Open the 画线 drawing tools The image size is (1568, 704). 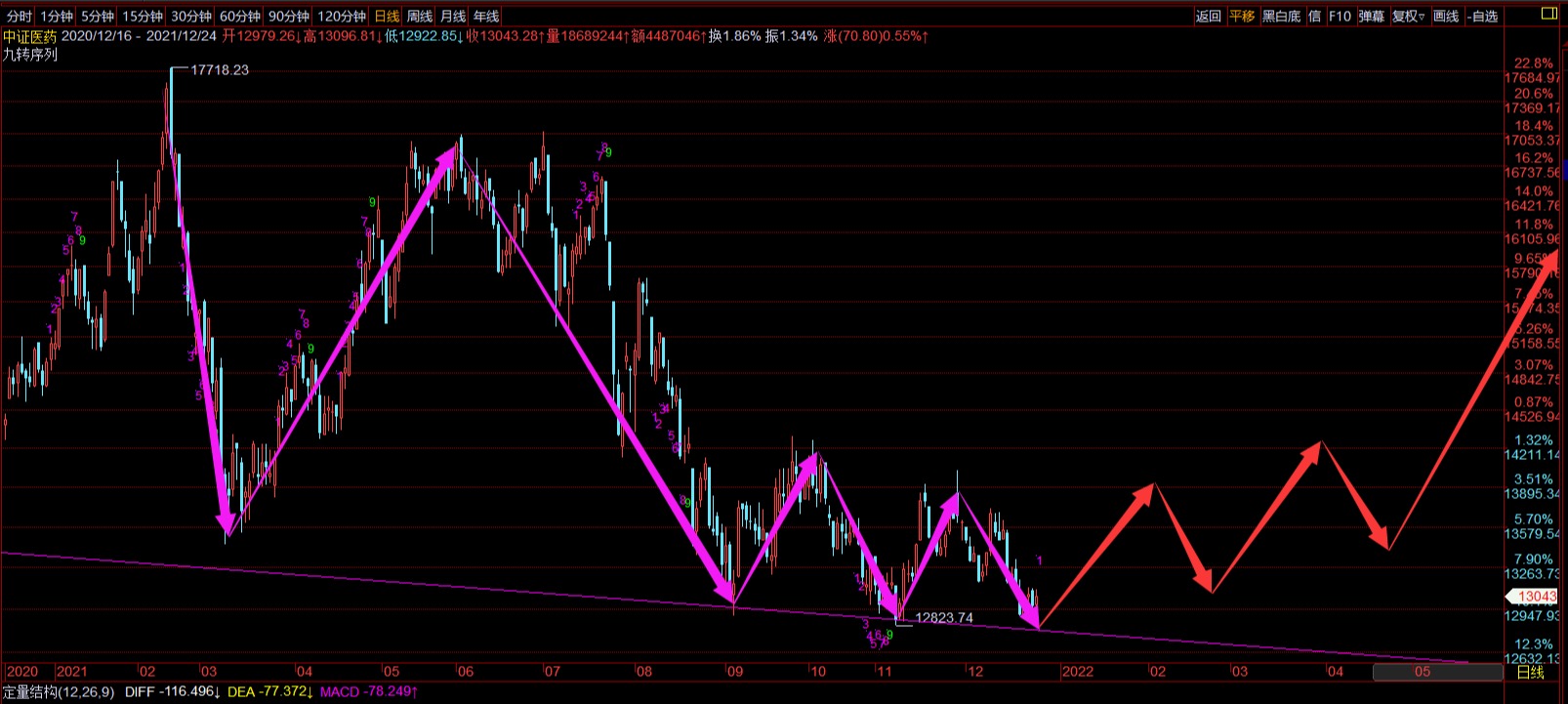click(1446, 17)
